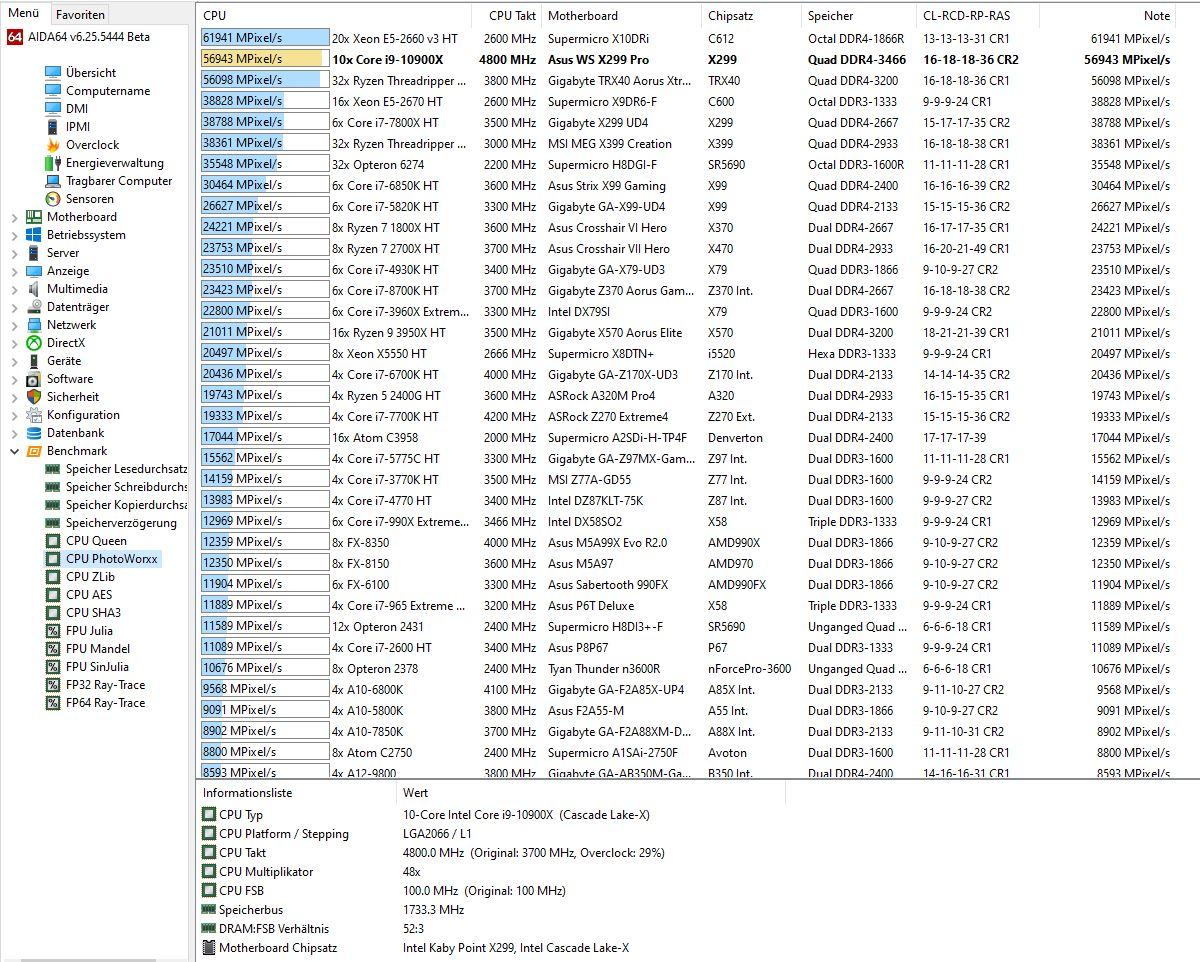Select the Speicherverzögerung tree item

pos(121,523)
